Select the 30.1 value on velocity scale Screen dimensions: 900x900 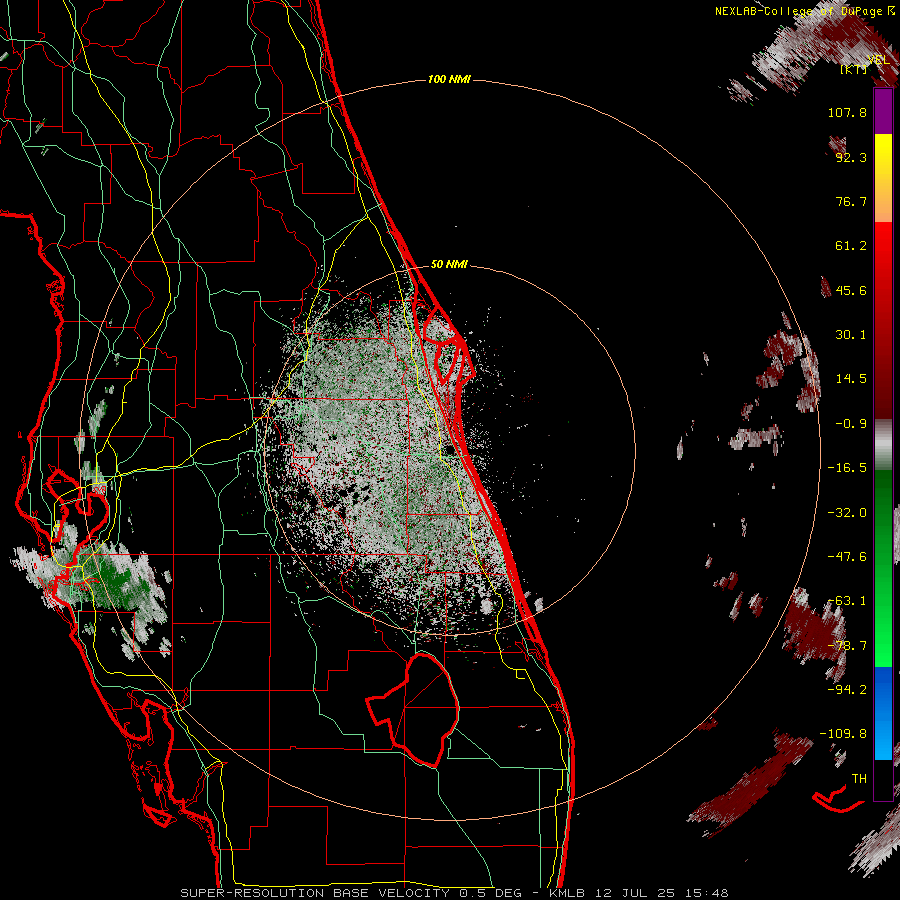coord(851,335)
